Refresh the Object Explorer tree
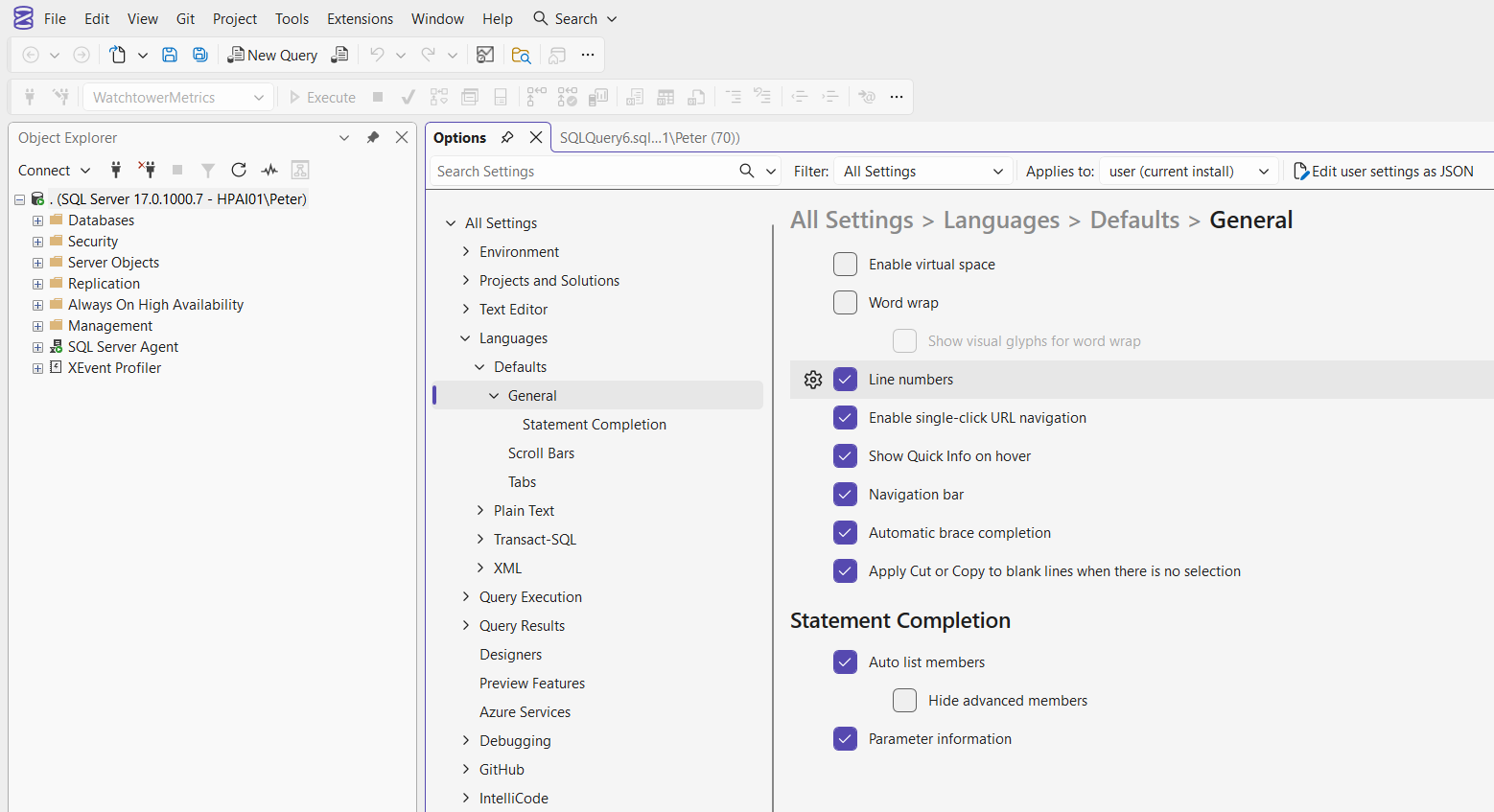 [239, 170]
